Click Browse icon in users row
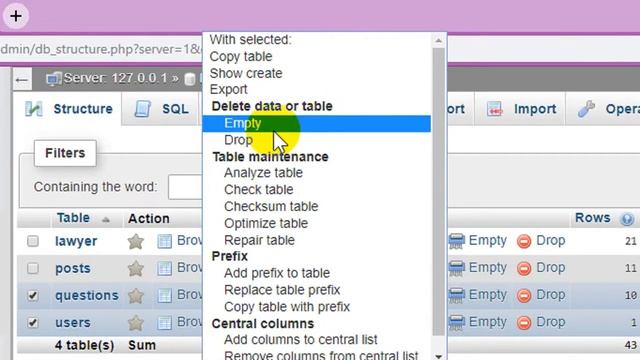This screenshot has width=640, height=360. click(x=164, y=323)
